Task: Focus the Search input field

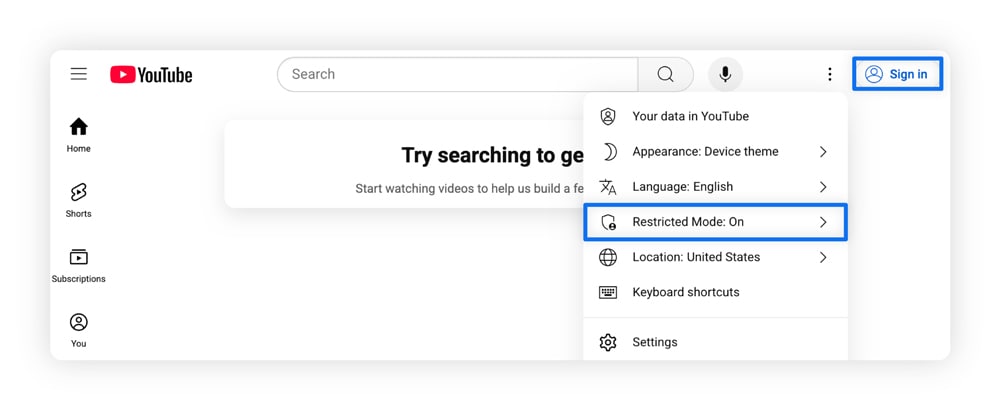Action: [457, 75]
